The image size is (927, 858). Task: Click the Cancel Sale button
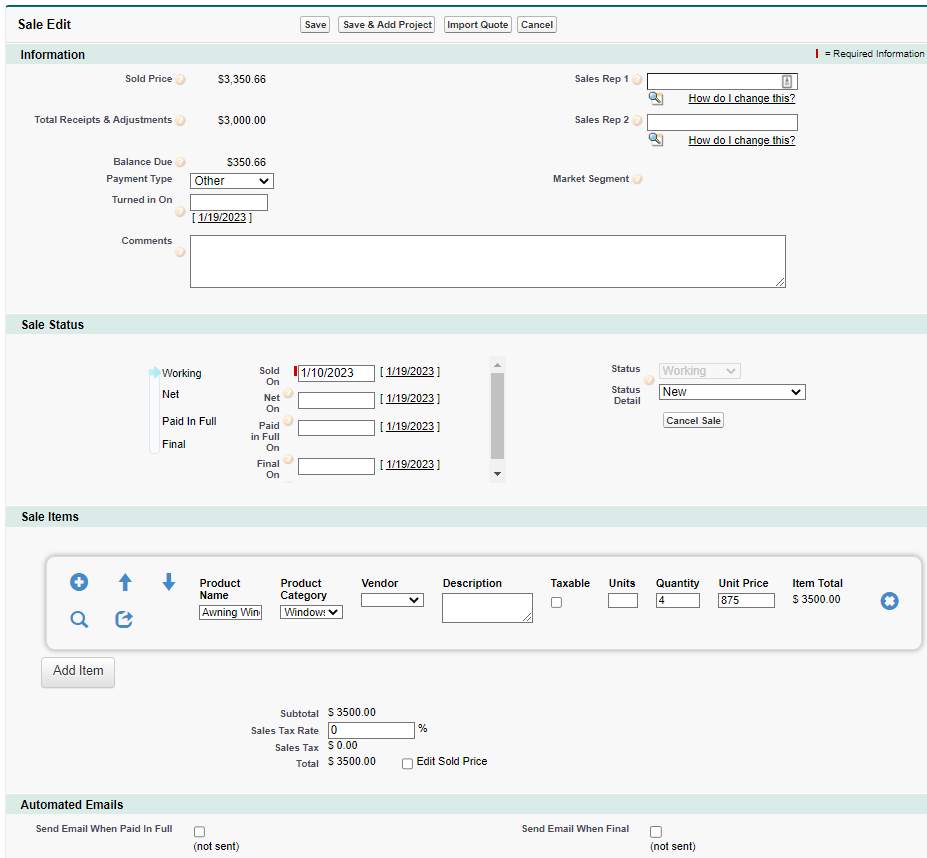(693, 420)
